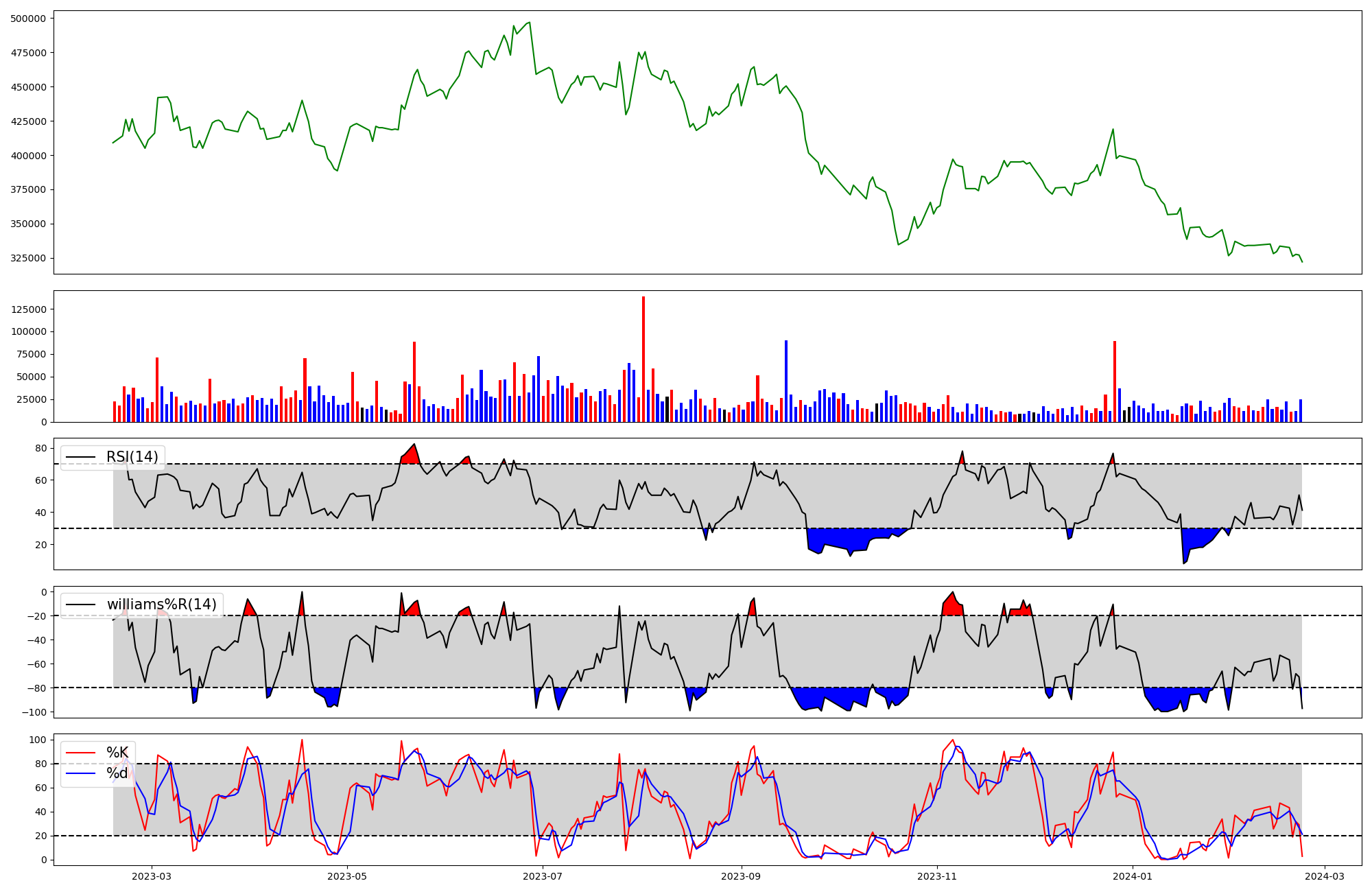Click the 2023-05 x-axis date label
The image size is (1372, 892).
click(347, 876)
